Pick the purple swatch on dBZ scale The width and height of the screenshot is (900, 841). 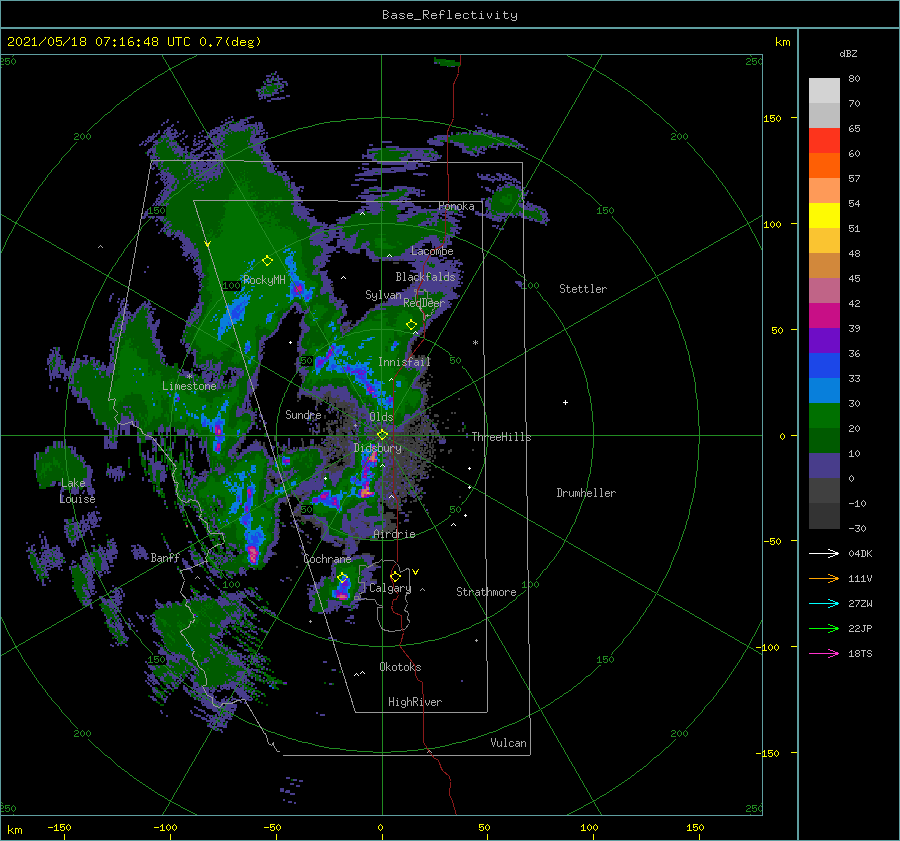click(x=824, y=341)
